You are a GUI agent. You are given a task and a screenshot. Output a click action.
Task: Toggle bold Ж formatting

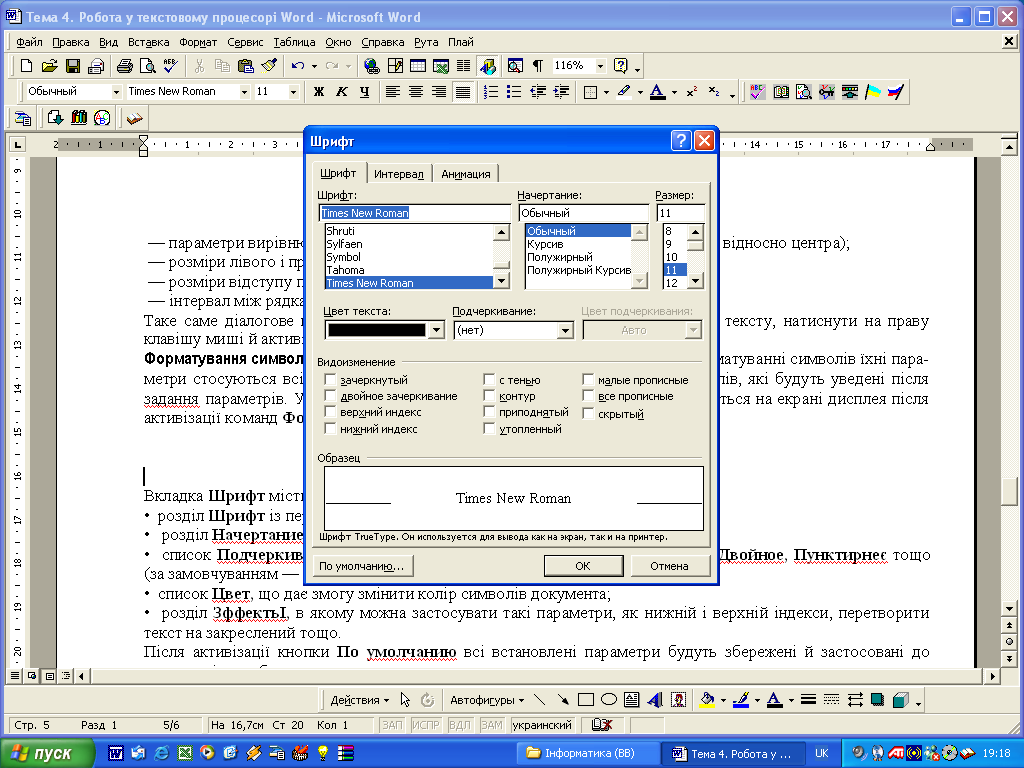pyautogui.click(x=319, y=92)
